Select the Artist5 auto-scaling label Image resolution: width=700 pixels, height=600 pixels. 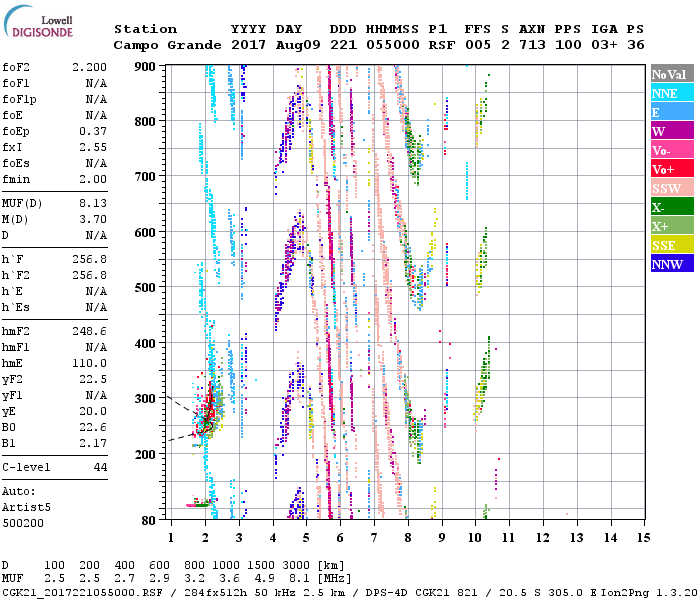(25, 507)
